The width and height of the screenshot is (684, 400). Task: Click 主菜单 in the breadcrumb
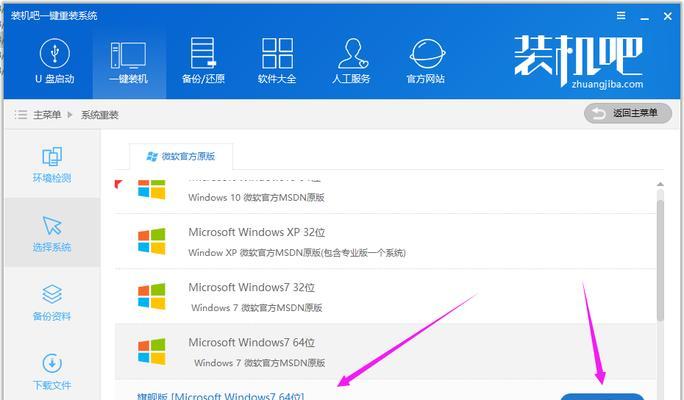(x=47, y=115)
